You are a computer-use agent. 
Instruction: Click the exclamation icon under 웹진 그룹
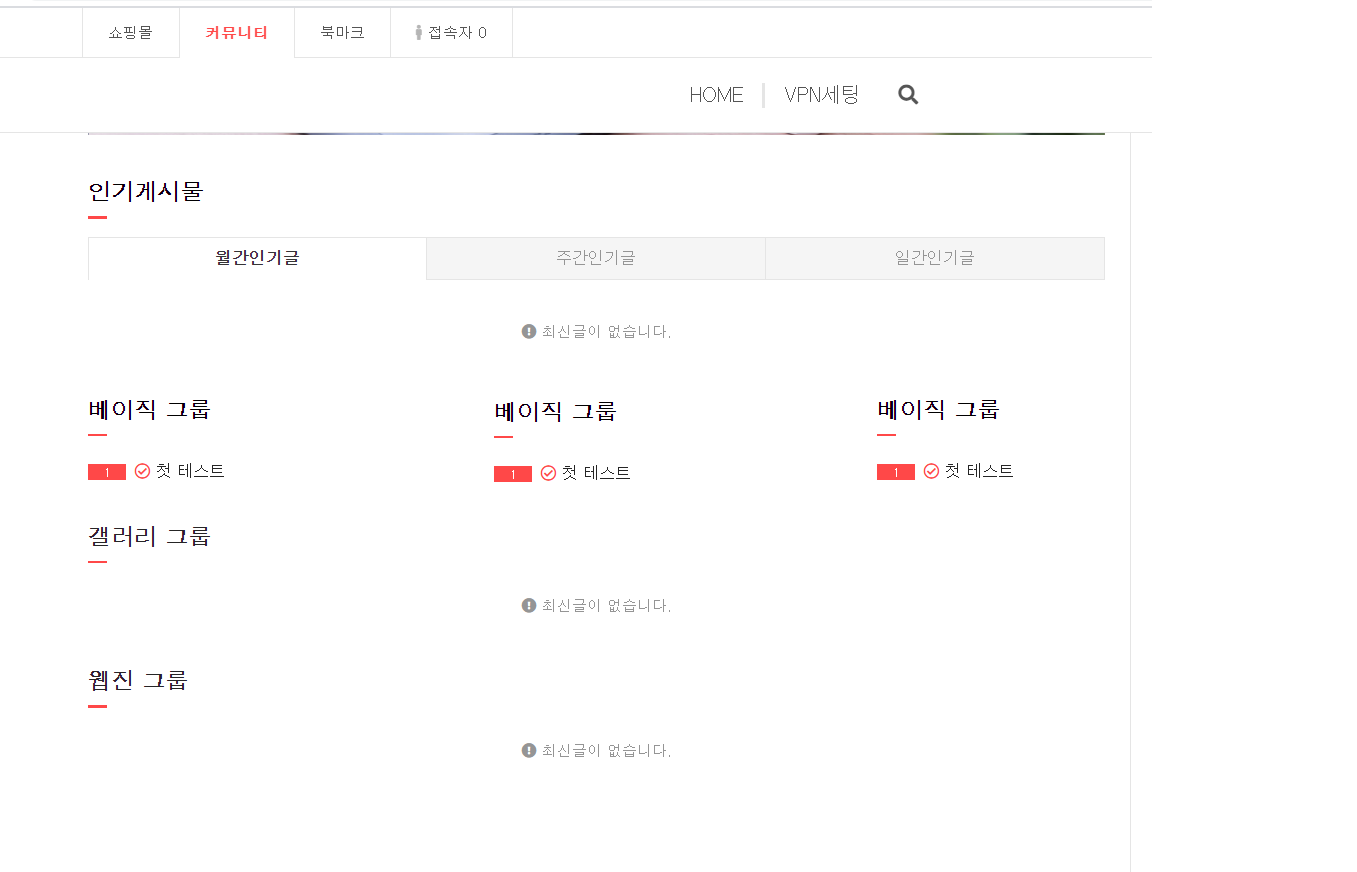click(529, 750)
